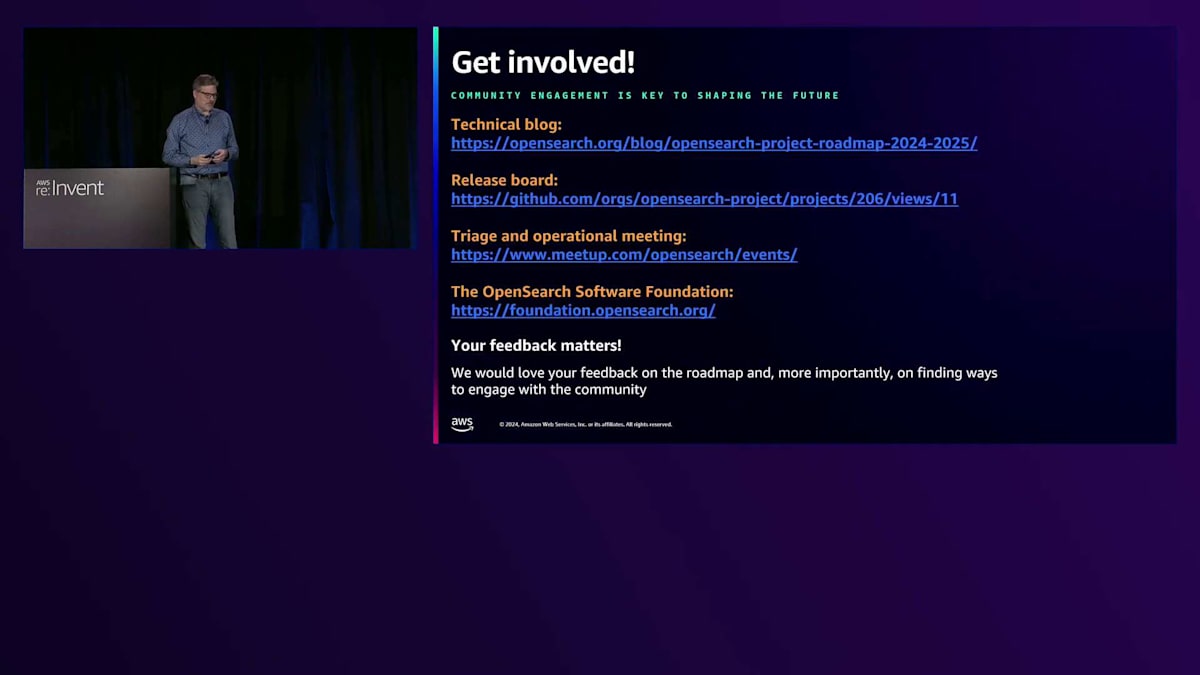1200x675 pixels.
Task: Click the "Your feedback matters!" text
Action: [536, 345]
